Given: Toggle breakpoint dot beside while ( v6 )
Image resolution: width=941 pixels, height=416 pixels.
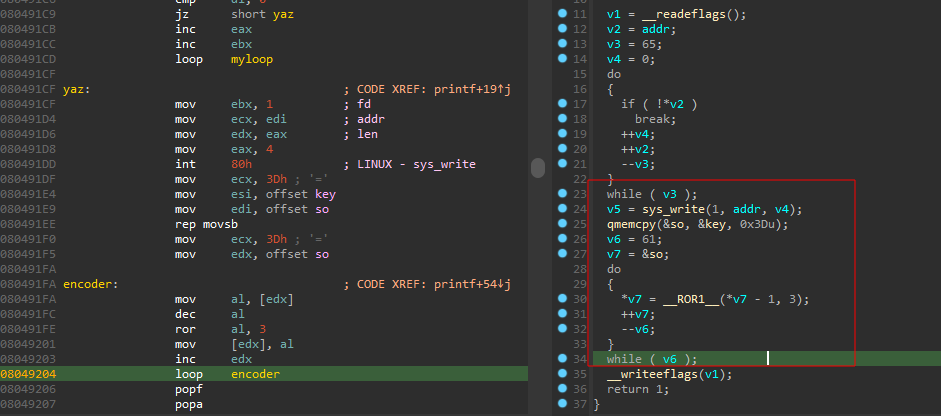Looking at the screenshot, I should point(562,358).
